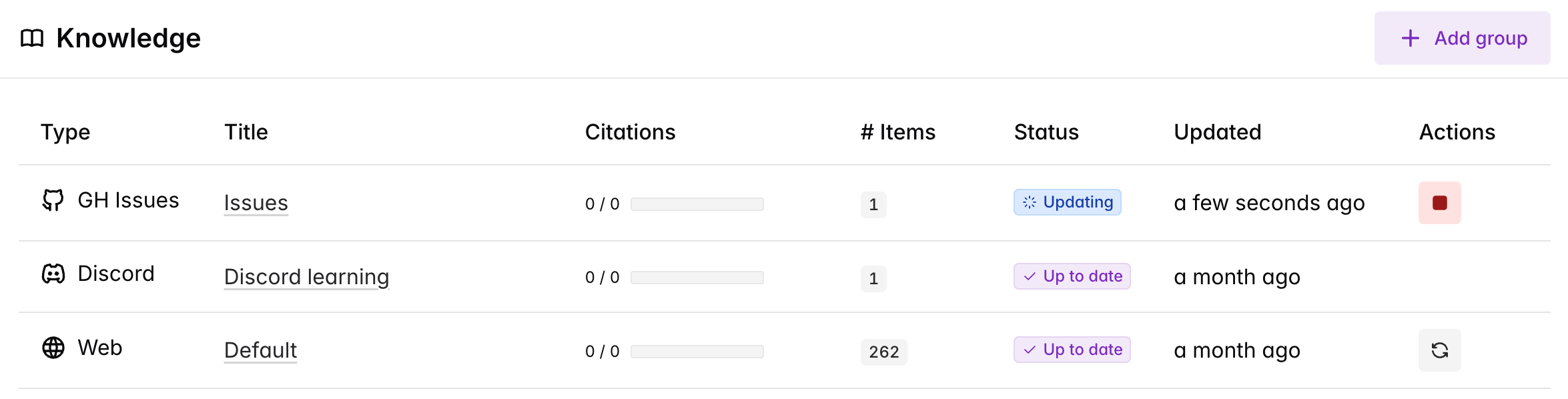This screenshot has height=399, width=1568.
Task: Click the Updated column header
Action: (1217, 132)
